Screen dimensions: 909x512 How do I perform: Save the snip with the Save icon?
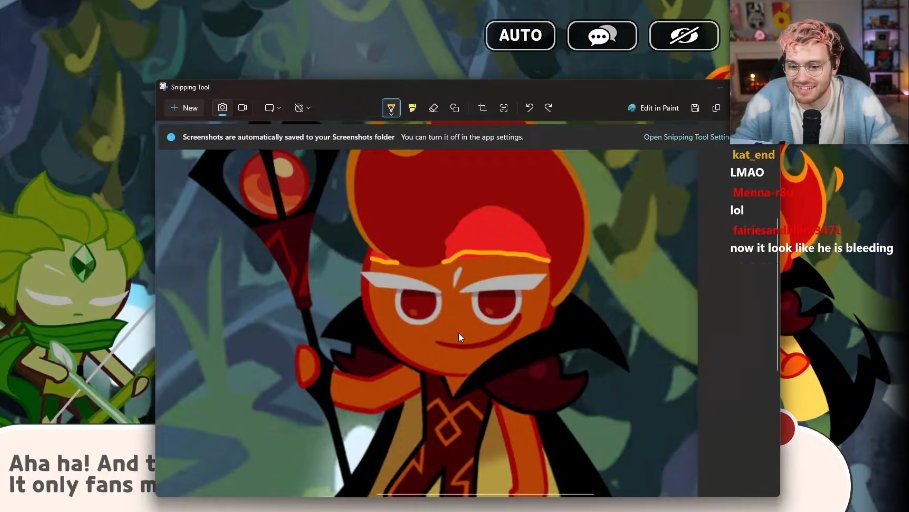tap(695, 108)
